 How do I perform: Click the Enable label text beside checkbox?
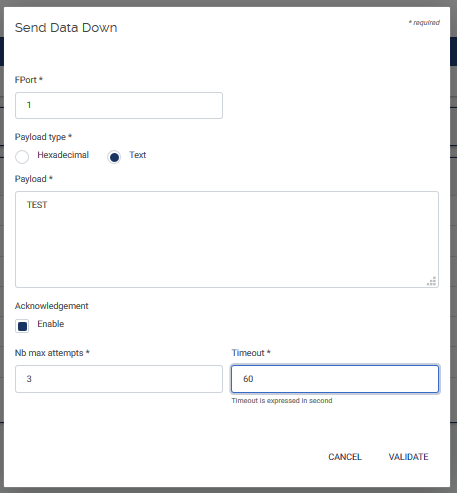point(51,324)
